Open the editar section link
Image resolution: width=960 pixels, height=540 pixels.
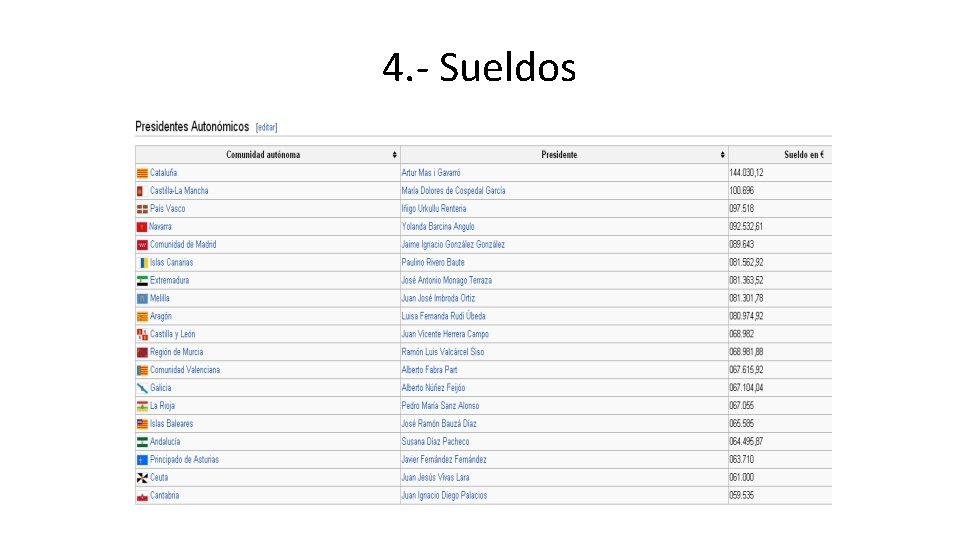coord(266,127)
